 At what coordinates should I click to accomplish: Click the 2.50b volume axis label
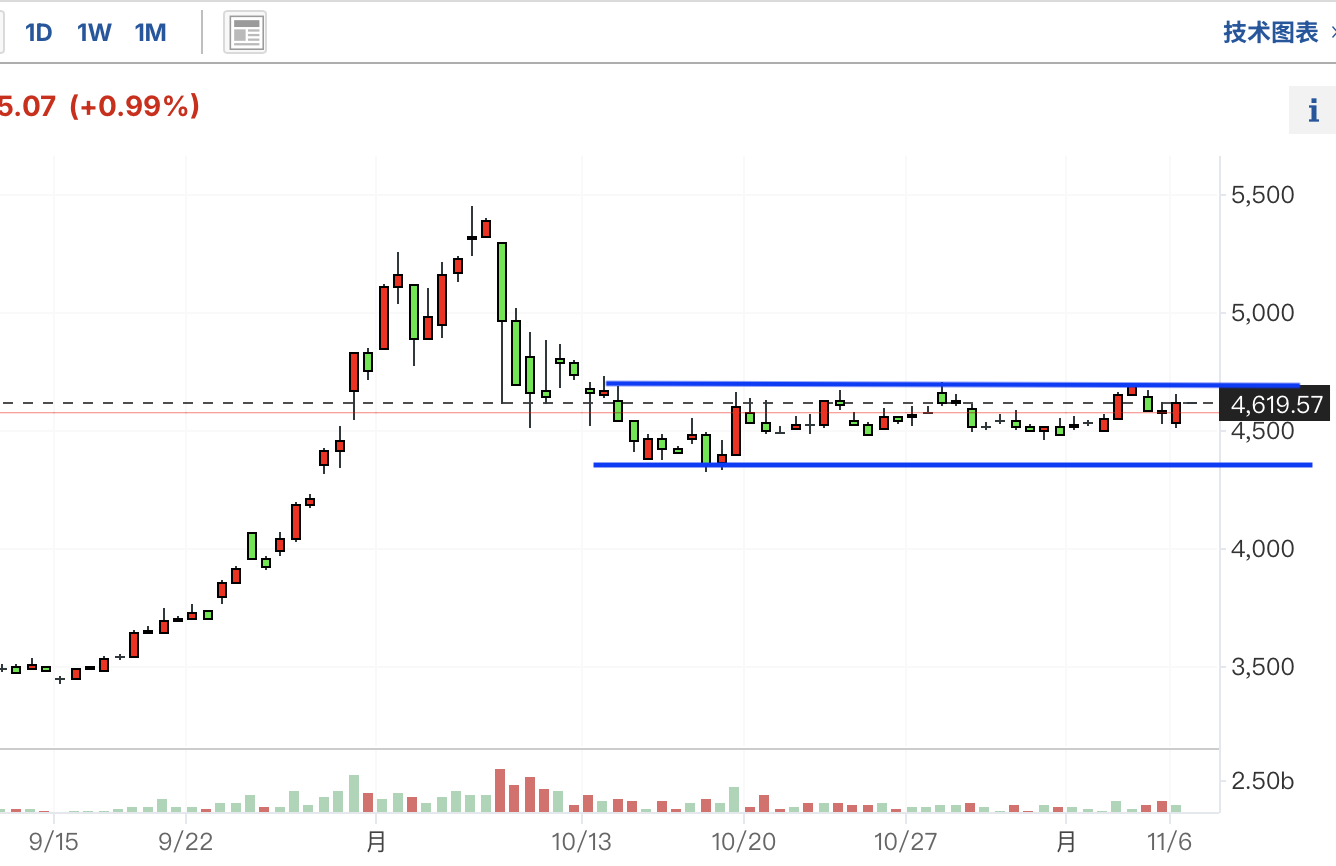click(1264, 780)
